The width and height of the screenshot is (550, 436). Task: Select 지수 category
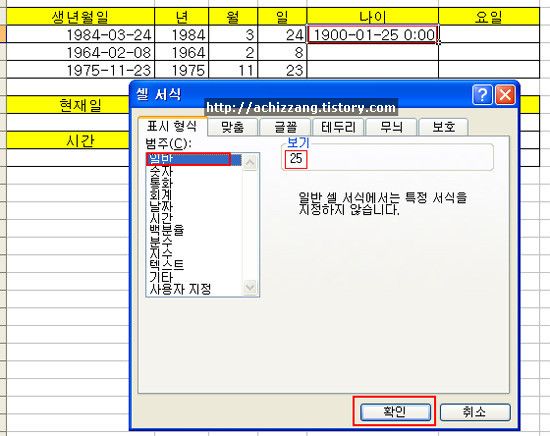click(x=194, y=253)
